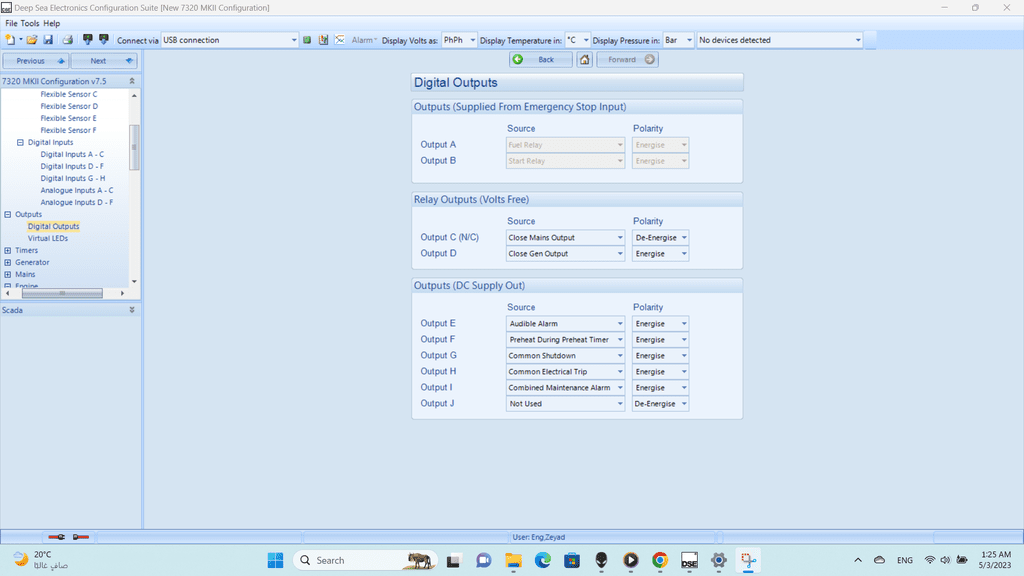
Task: Open Output C polarity De-Energise dropdown
Action: point(660,238)
